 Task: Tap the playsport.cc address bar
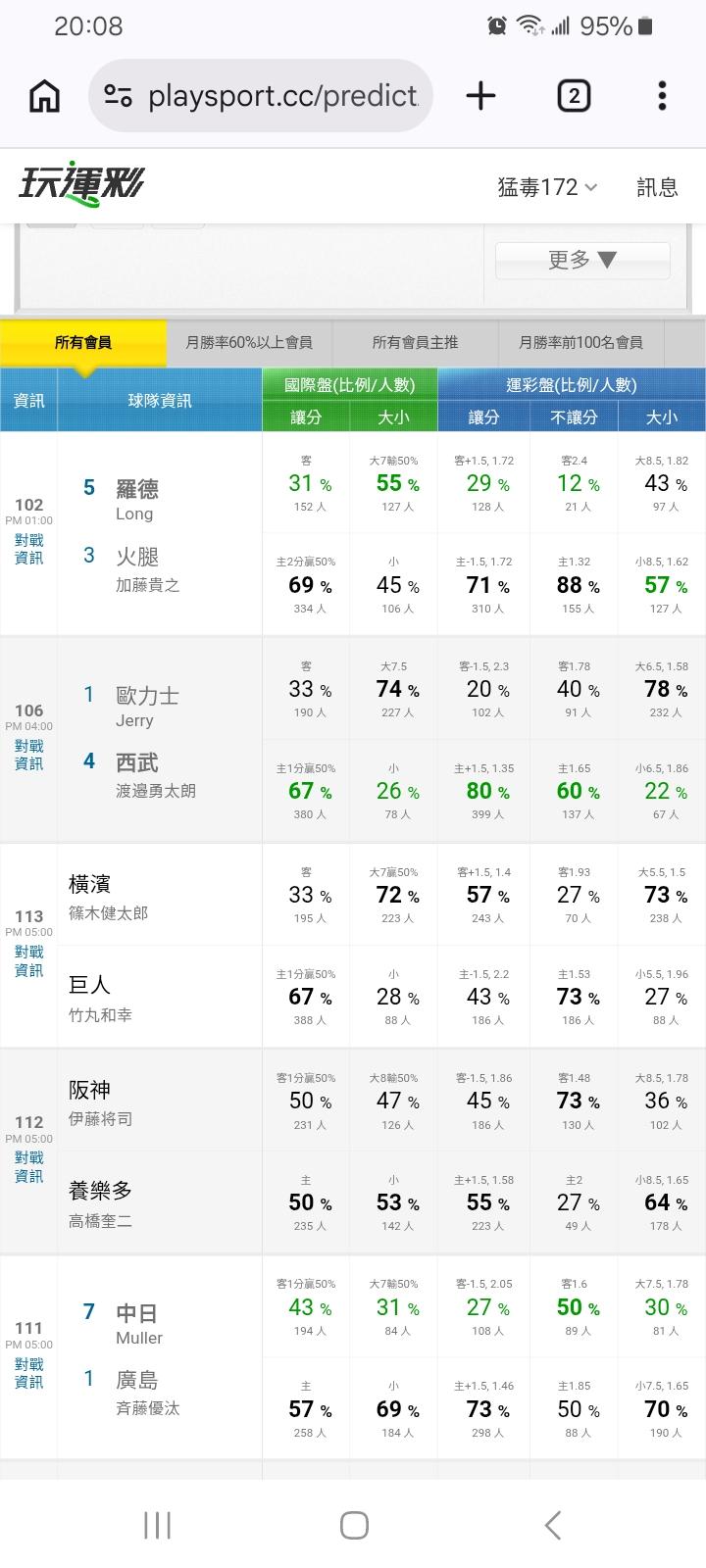tap(261, 96)
